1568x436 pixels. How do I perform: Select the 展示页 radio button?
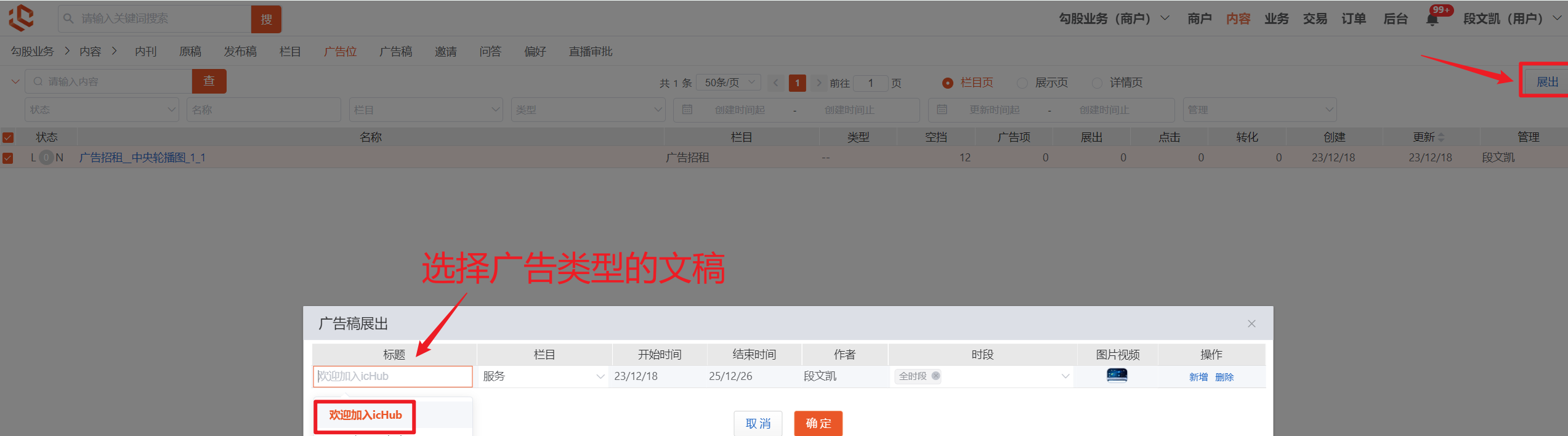tap(1022, 83)
